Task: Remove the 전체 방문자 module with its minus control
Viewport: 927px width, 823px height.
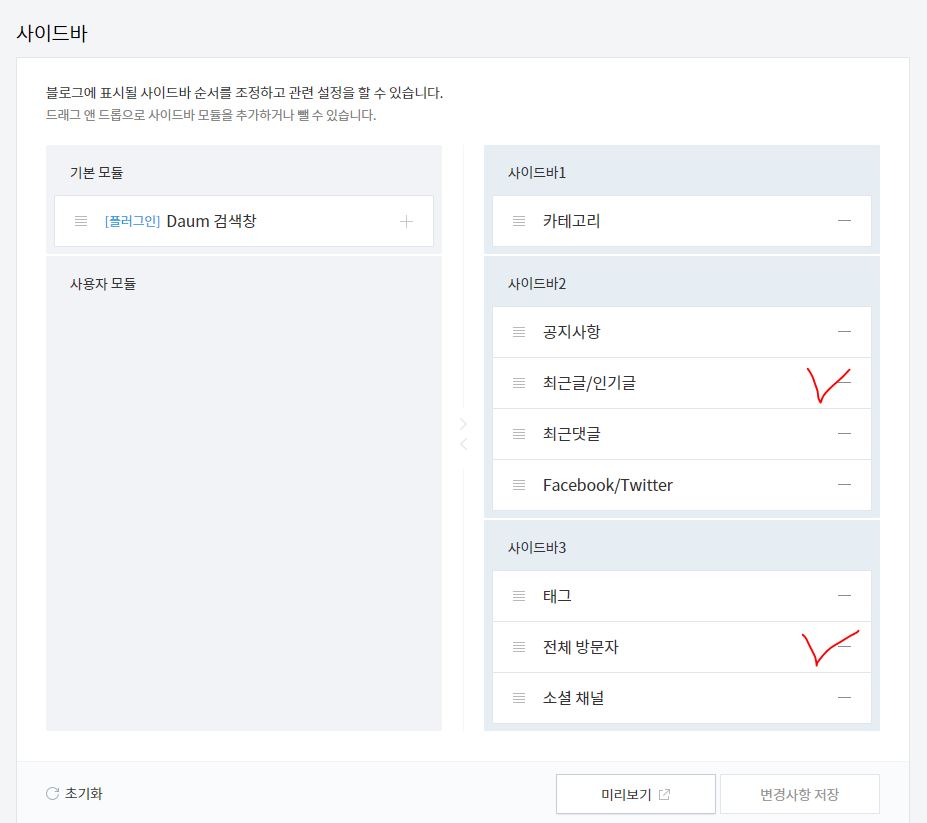Action: coord(844,647)
